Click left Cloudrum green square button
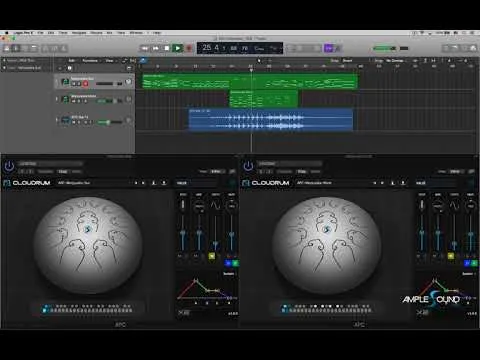This screenshot has width=480, height=360. pyautogui.click(x=235, y=263)
